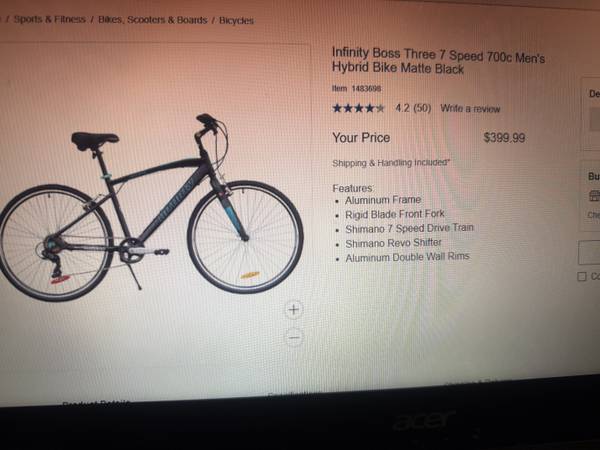Tick the Compare checkbox

[581, 276]
